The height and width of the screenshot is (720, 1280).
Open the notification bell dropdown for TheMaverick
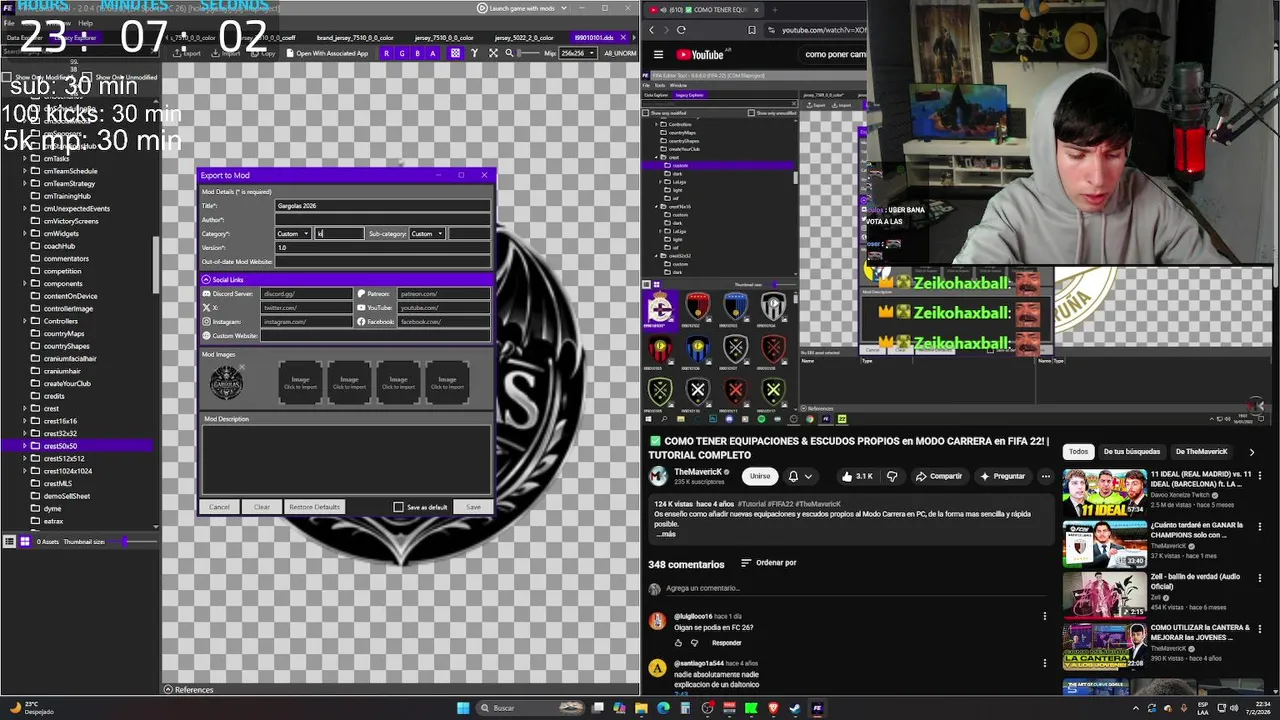click(x=800, y=476)
